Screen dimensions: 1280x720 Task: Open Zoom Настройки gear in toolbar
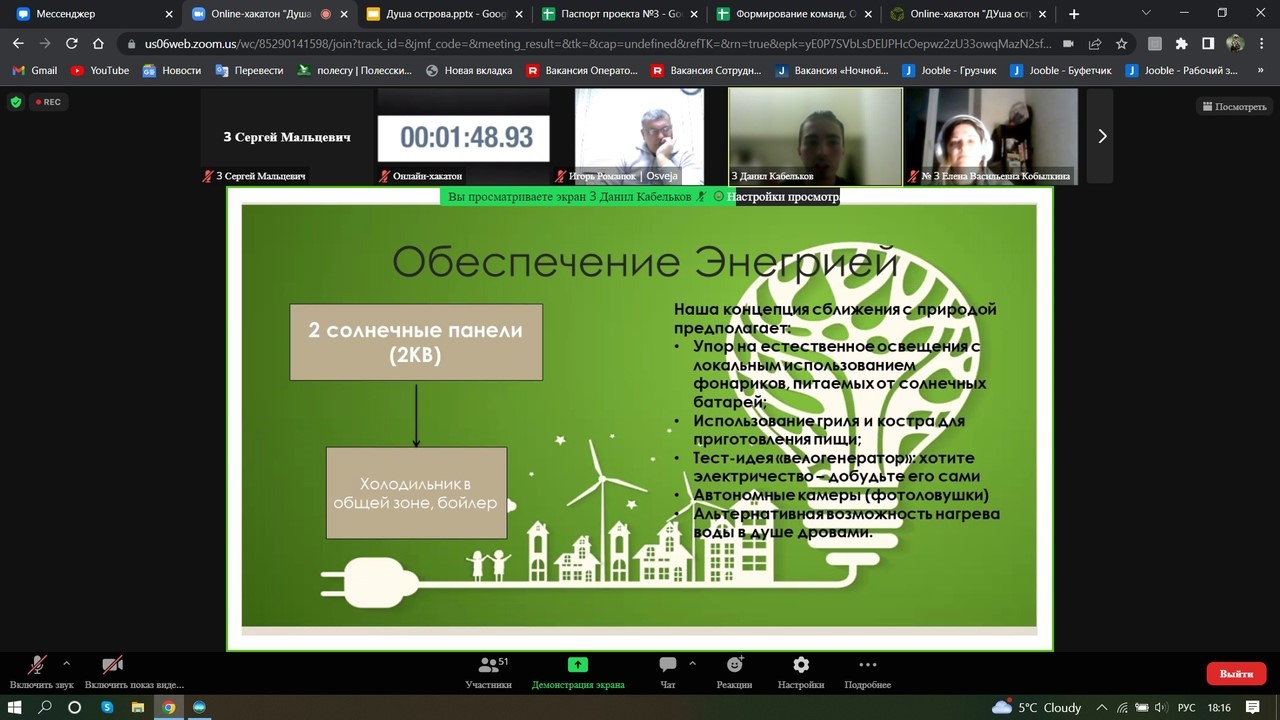(x=800, y=666)
